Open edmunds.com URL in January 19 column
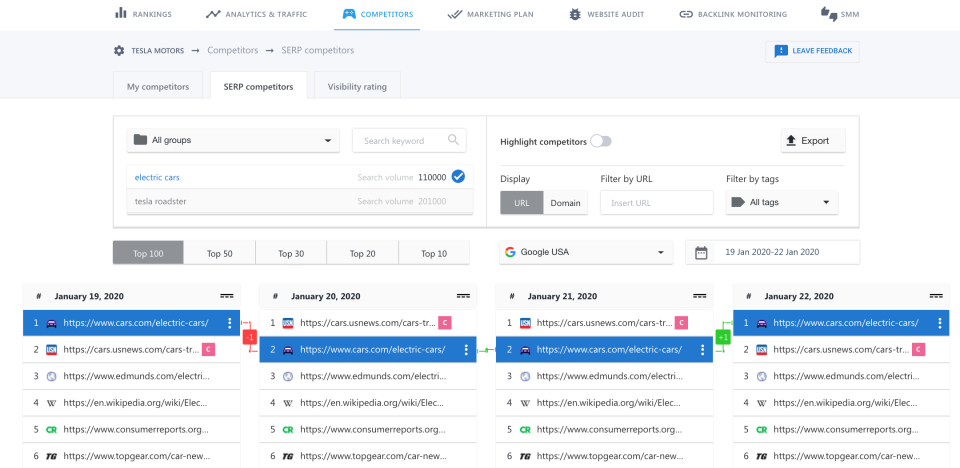Image resolution: width=960 pixels, height=468 pixels. [137, 377]
